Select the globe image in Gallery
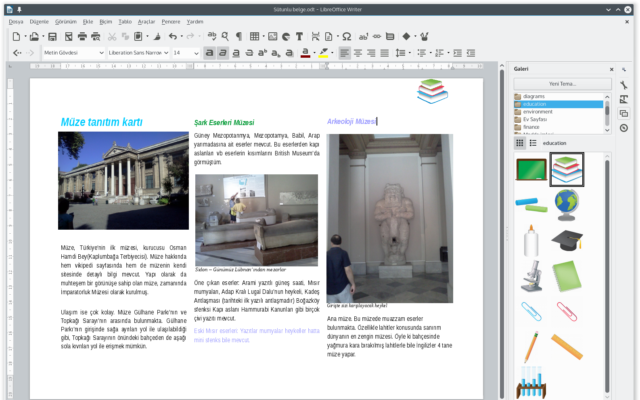Screen dimensions: 640x400 point(566,203)
